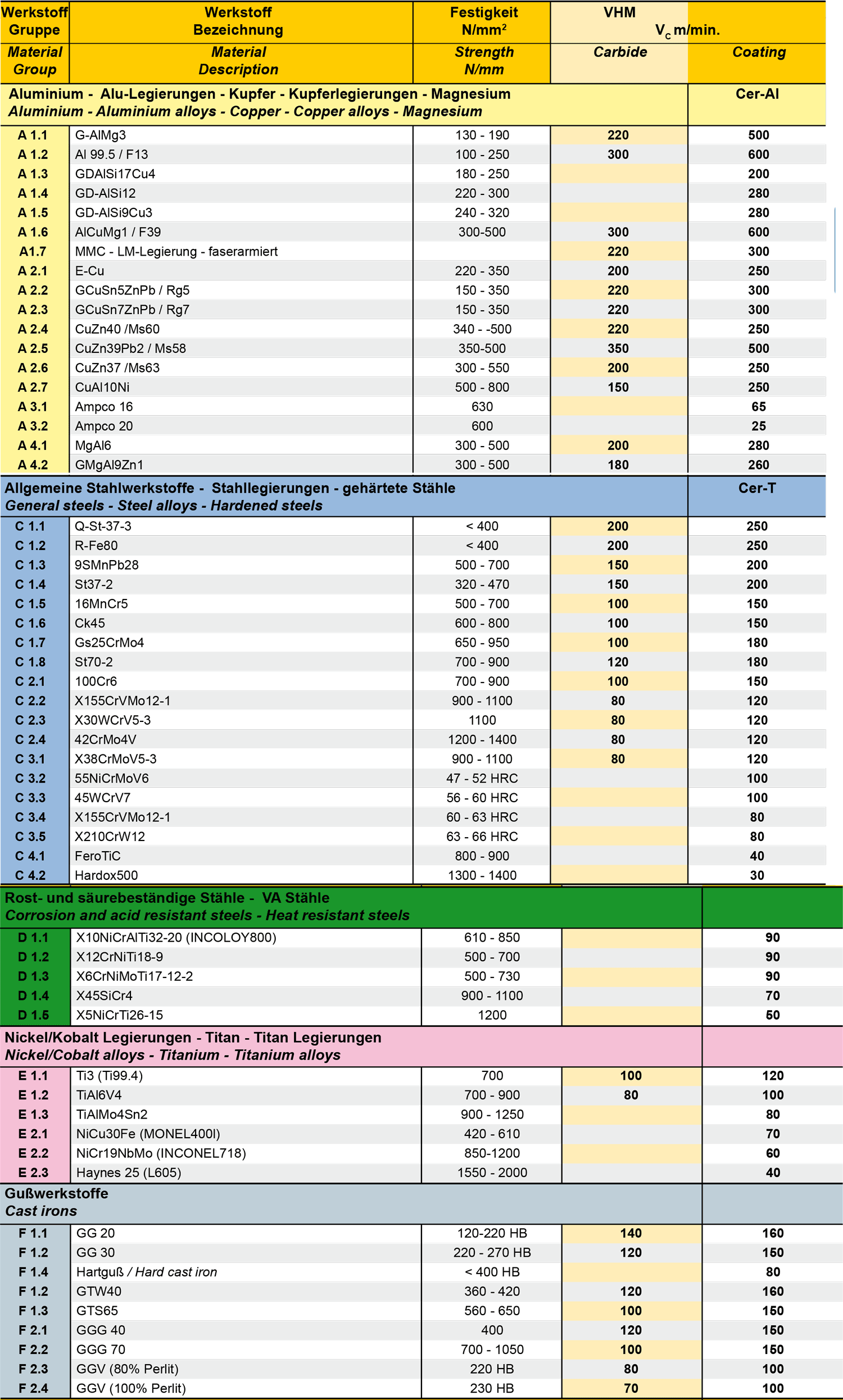Click the Coating column header
The image size is (843, 1400).
(759, 52)
